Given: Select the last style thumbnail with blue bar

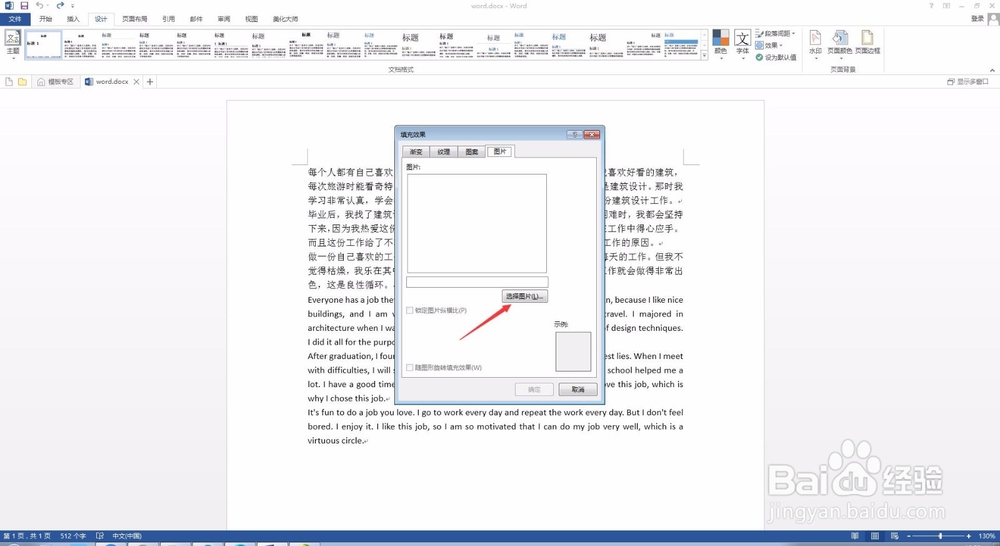Looking at the screenshot, I should [x=681, y=45].
